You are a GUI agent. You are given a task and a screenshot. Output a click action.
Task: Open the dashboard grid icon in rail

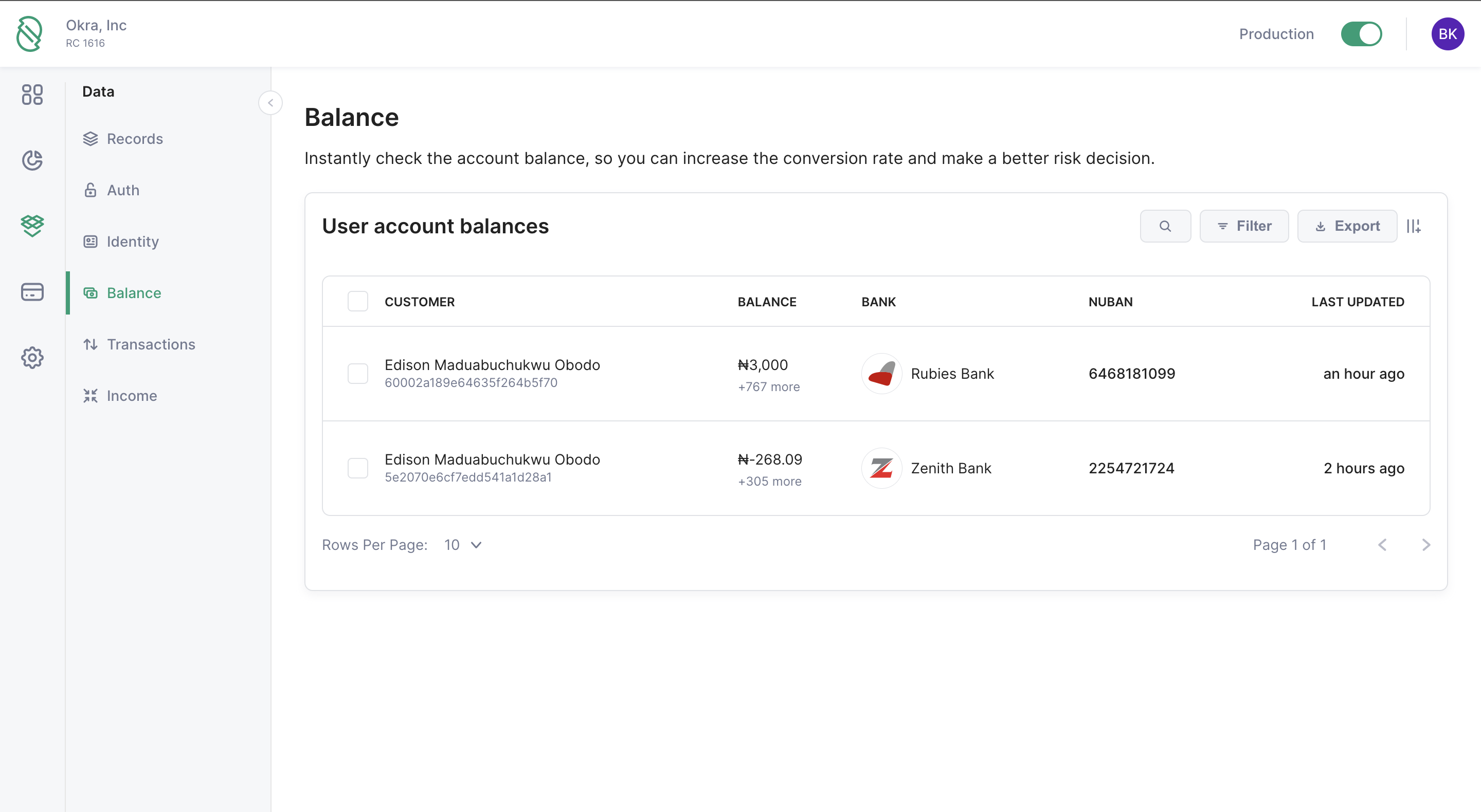click(x=32, y=95)
